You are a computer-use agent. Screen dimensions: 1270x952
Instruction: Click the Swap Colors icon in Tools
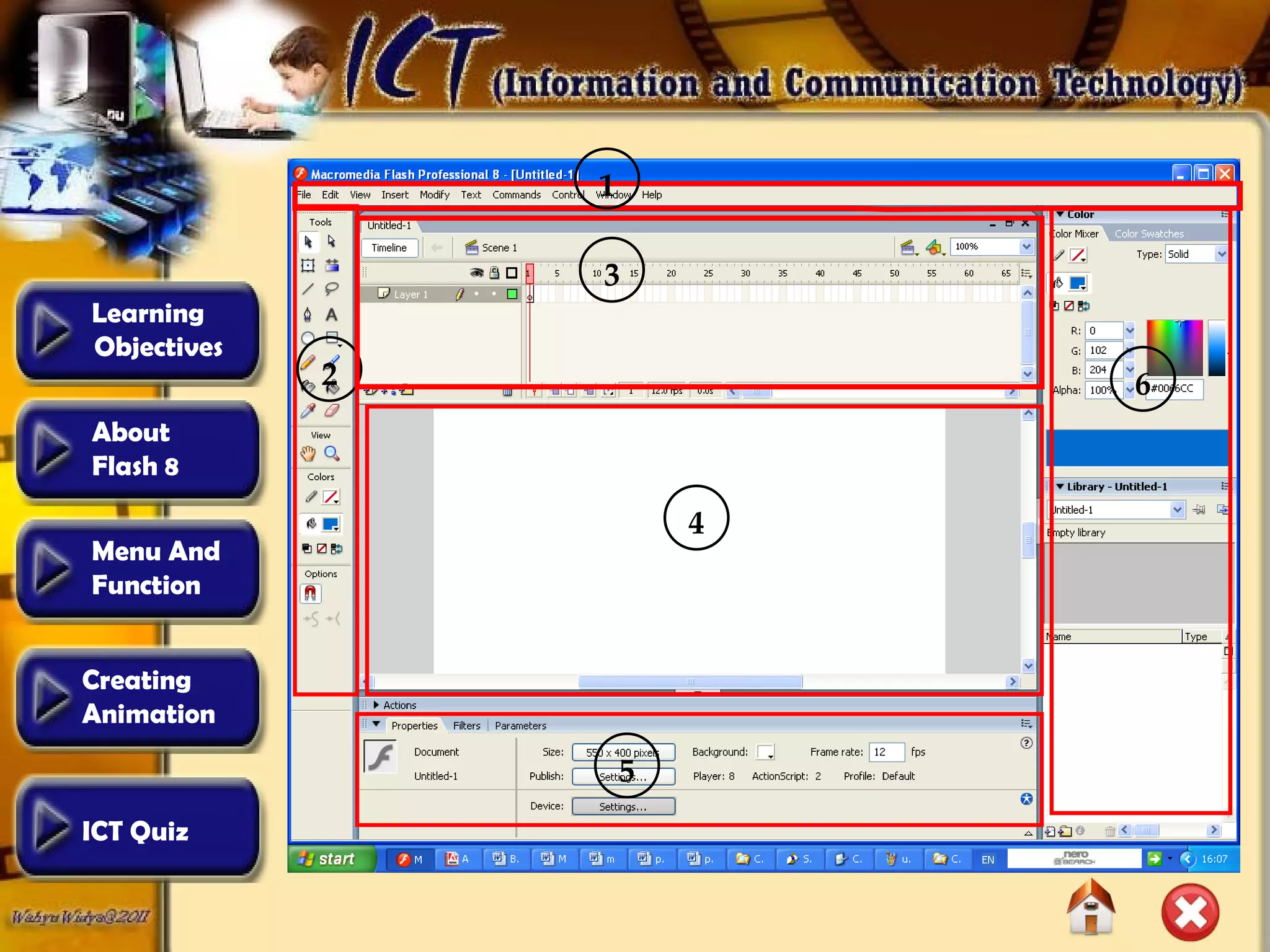pos(337,549)
